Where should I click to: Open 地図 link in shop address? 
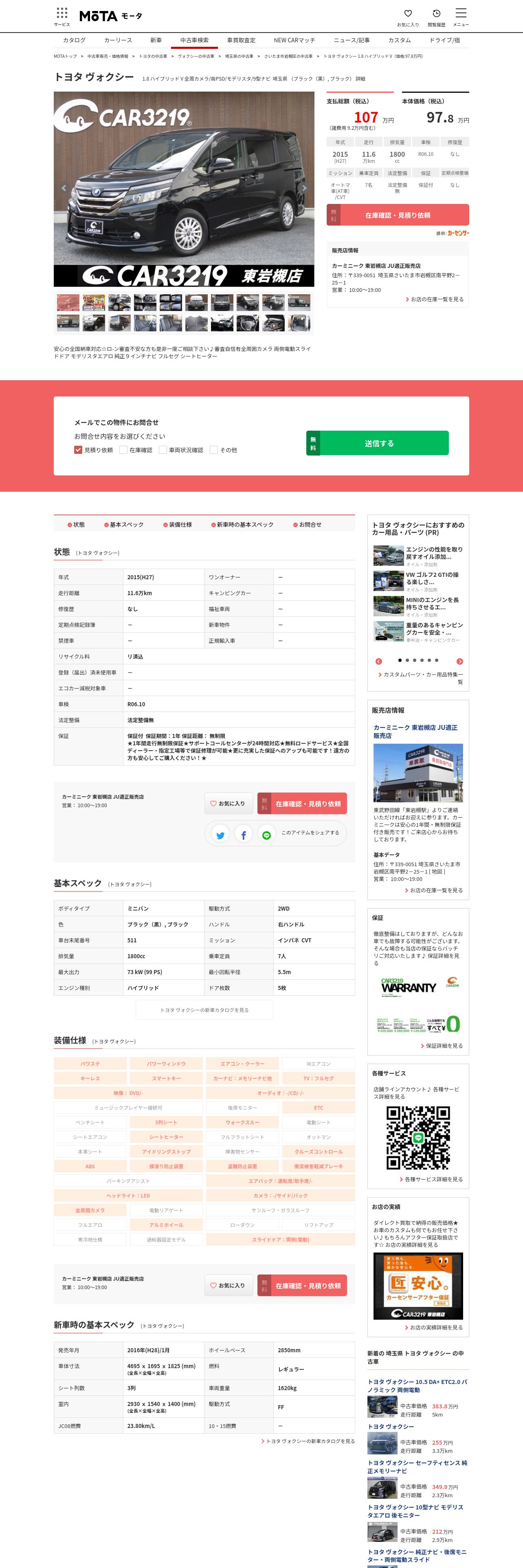[437, 872]
